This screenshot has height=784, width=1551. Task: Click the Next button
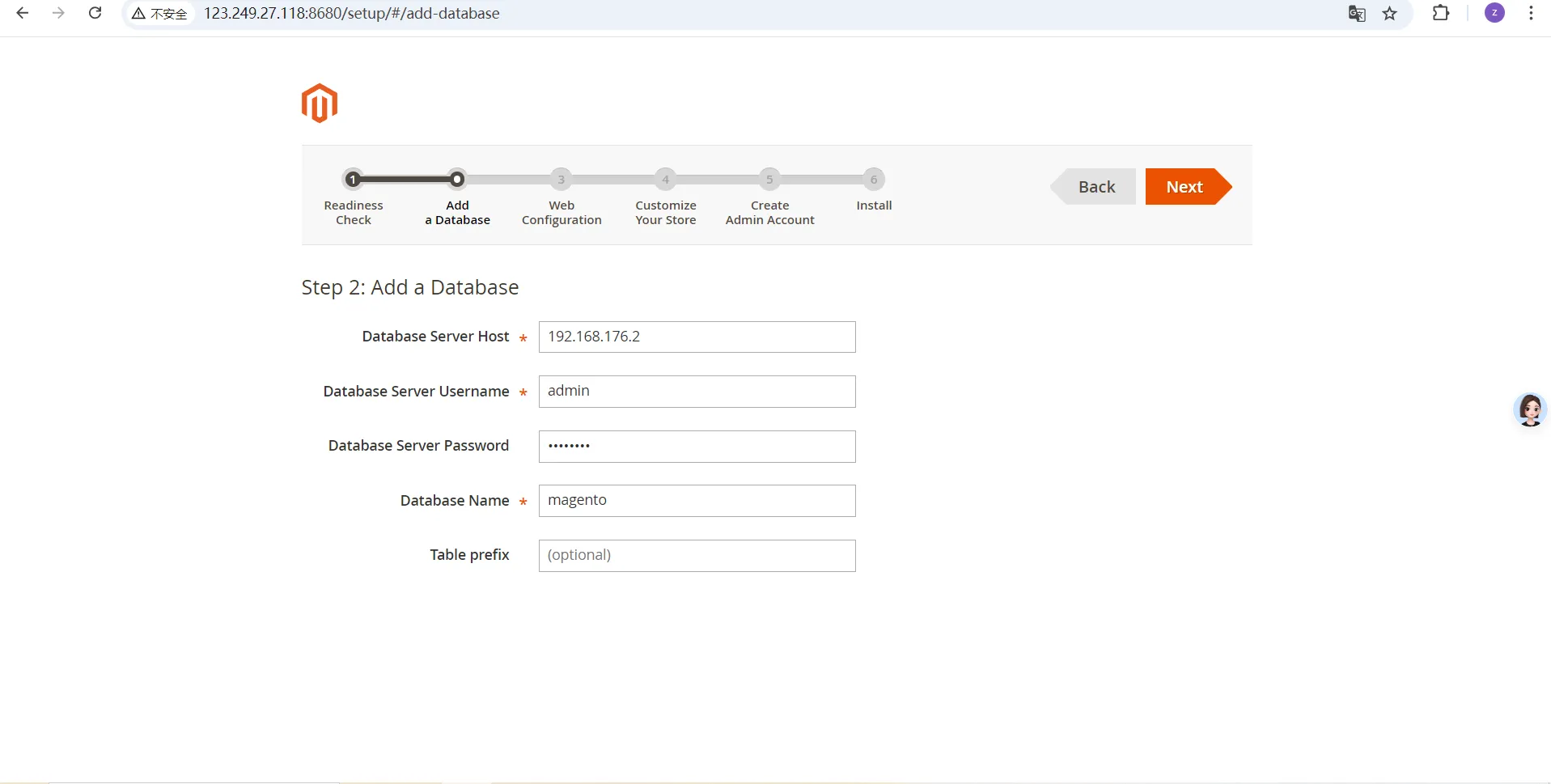point(1184,187)
